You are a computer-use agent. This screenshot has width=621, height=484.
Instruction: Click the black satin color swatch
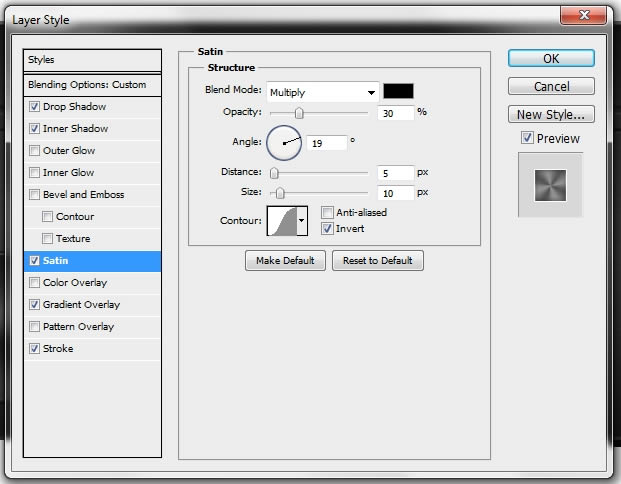tap(398, 91)
